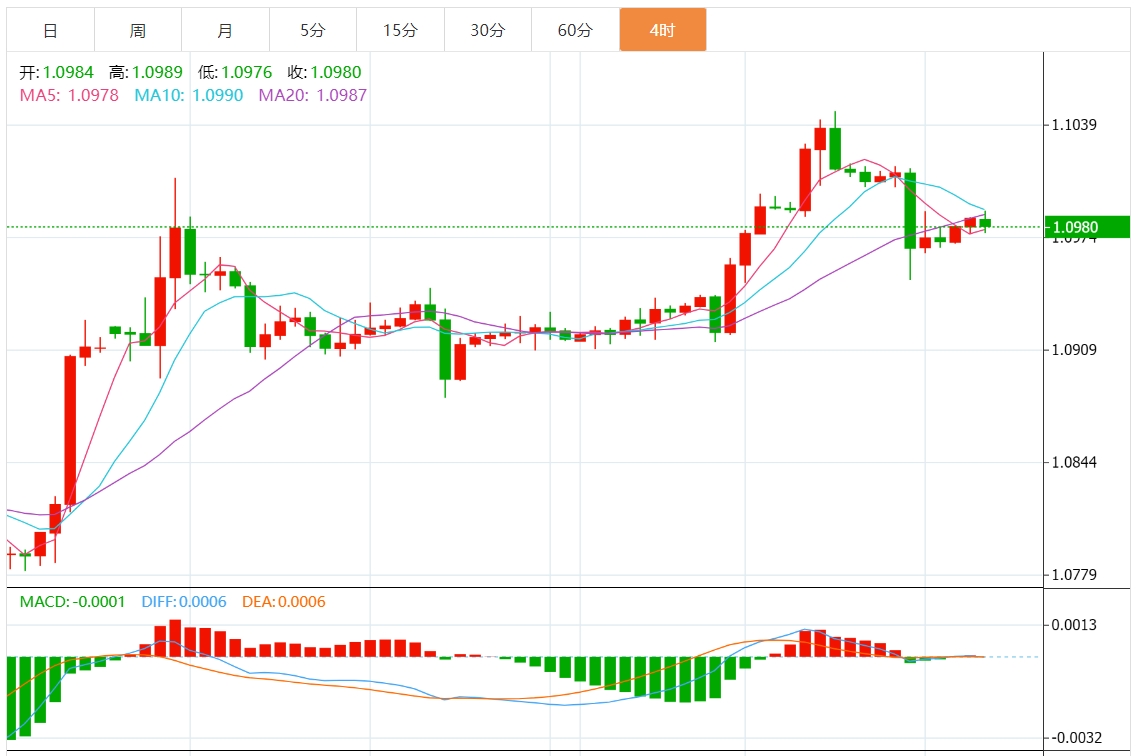Viewport: 1137px width, 756px height.
Task: Switch chart to the 5分 interval
Action: click(x=312, y=31)
